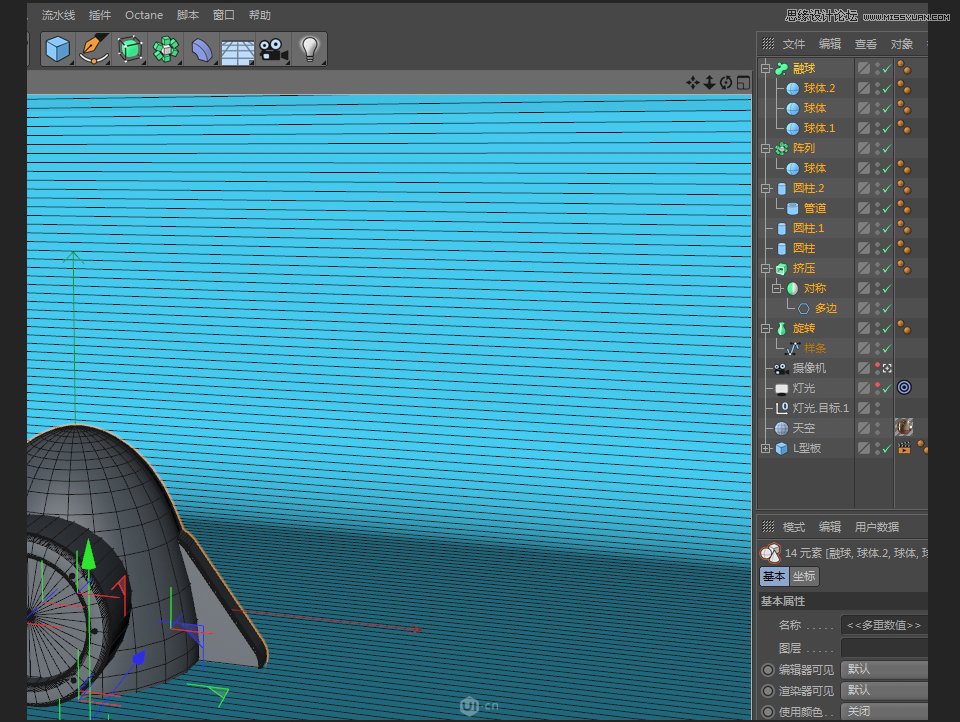Select the Bend deformer icon

click(201, 48)
